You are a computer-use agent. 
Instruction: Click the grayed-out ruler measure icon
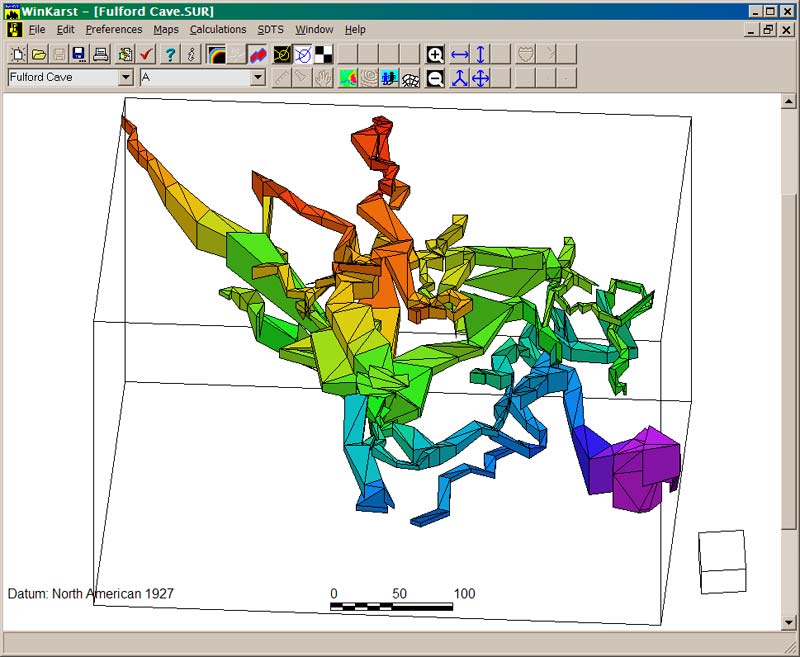(x=282, y=79)
